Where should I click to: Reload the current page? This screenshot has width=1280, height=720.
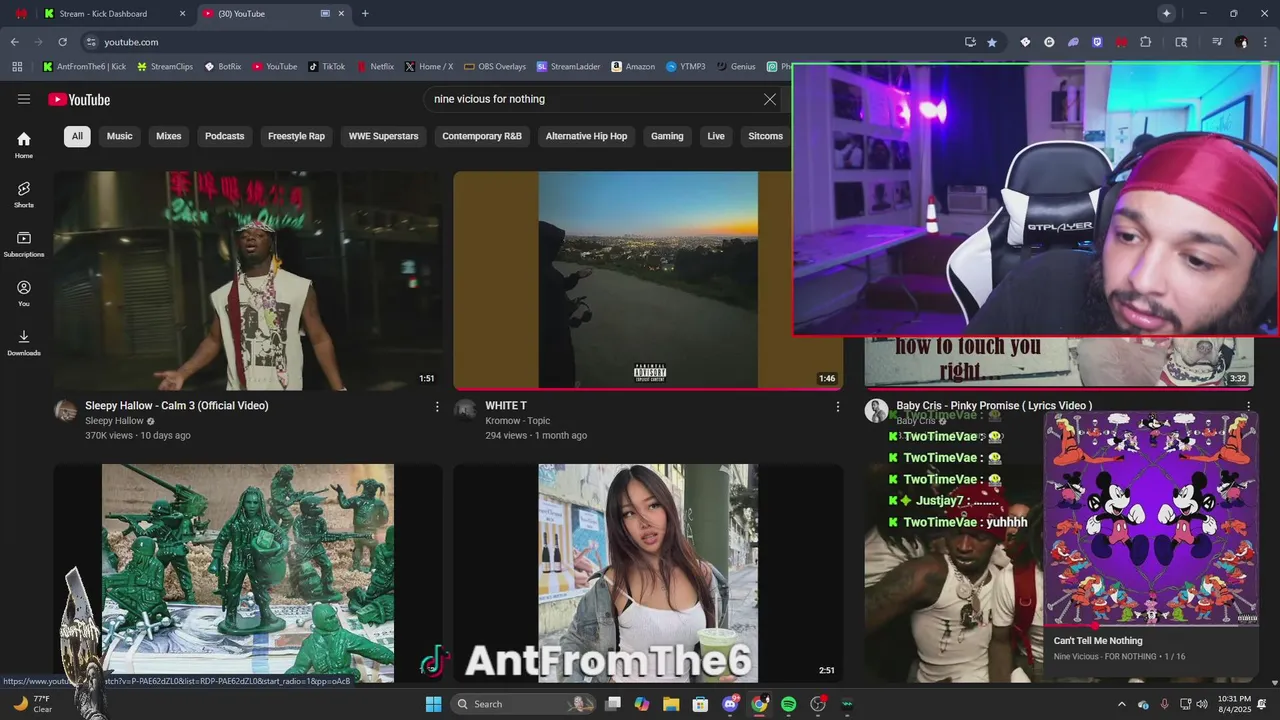62,42
